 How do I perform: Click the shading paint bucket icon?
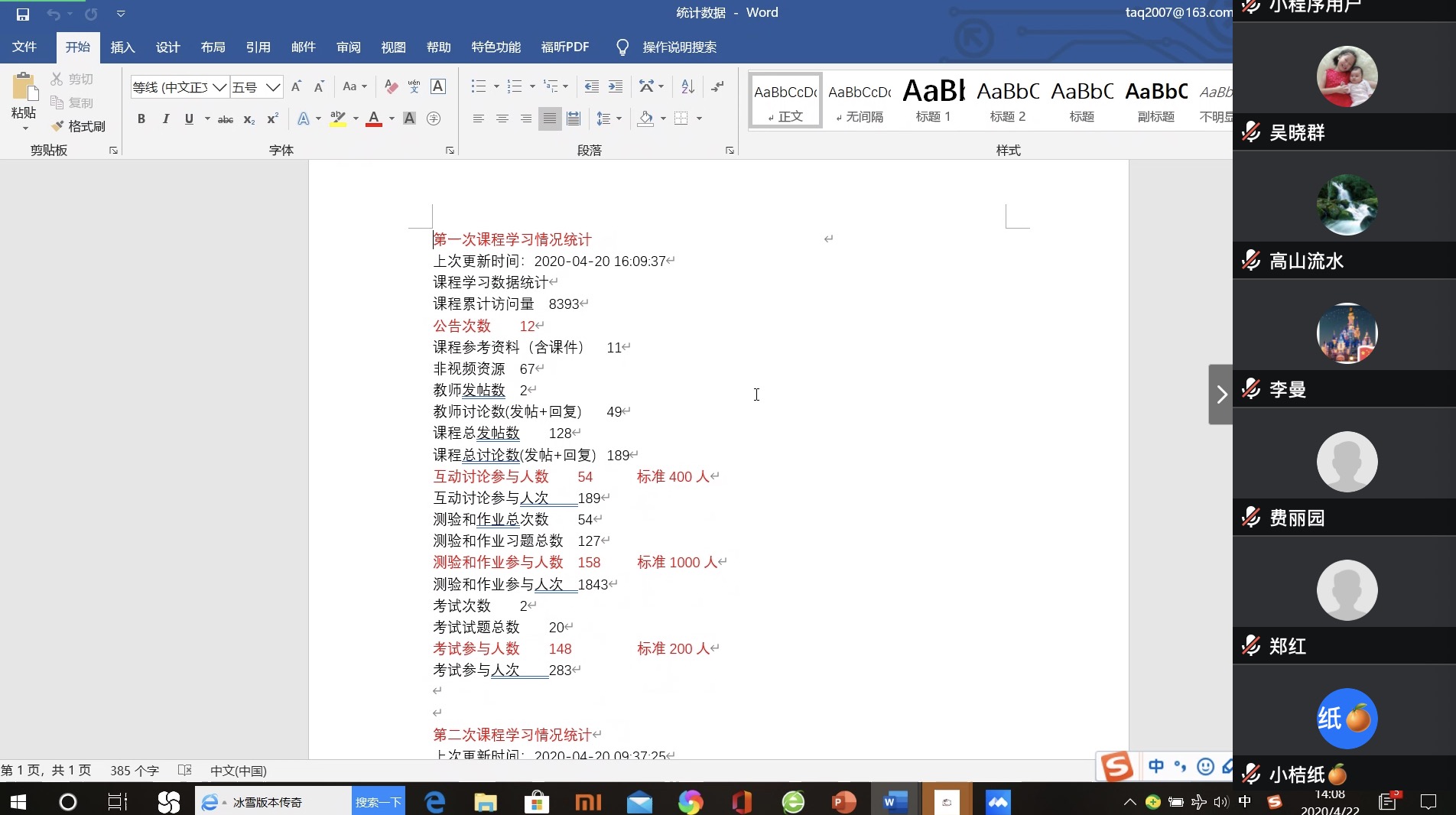[646, 119]
